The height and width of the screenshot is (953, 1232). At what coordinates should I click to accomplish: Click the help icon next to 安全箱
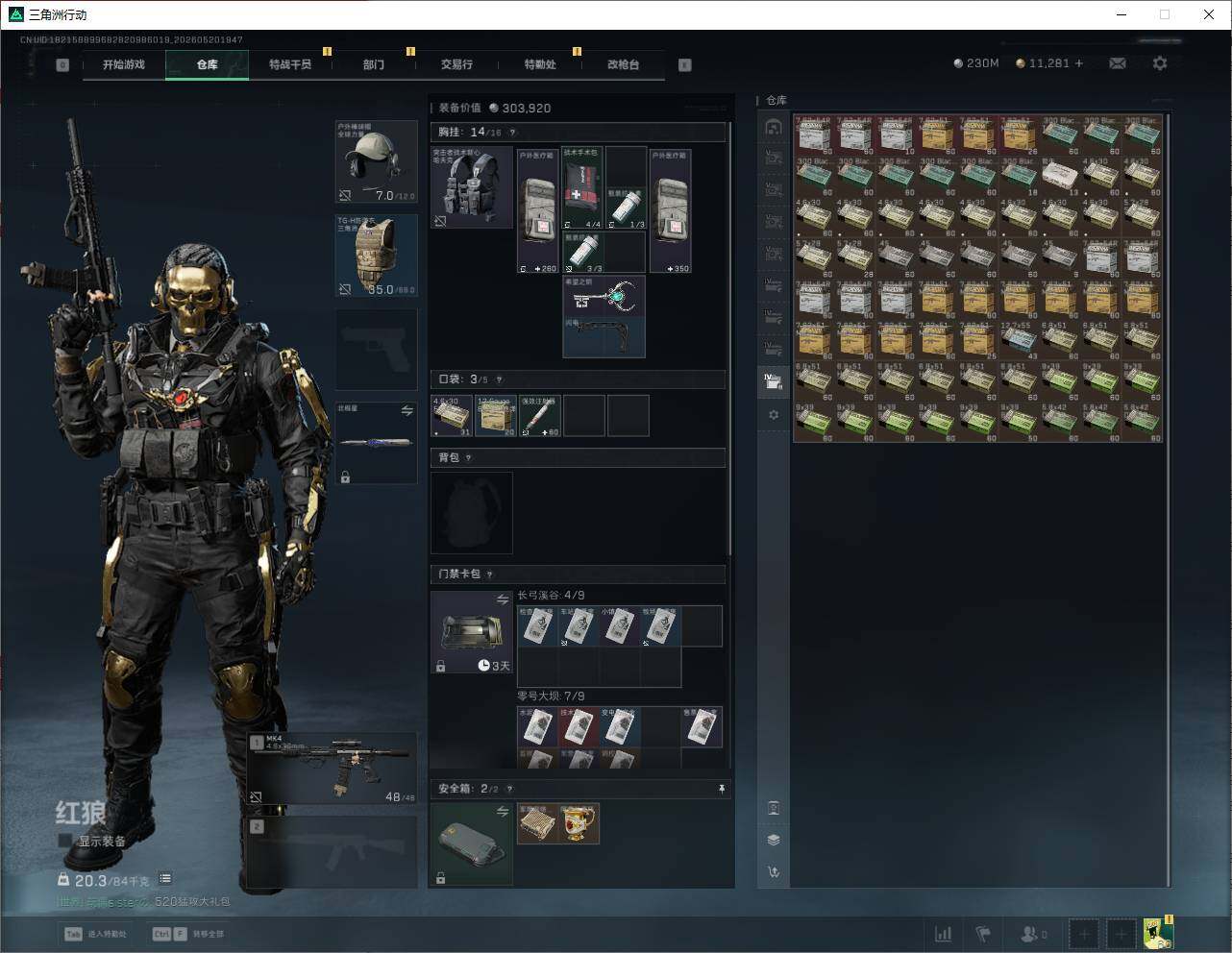509,789
